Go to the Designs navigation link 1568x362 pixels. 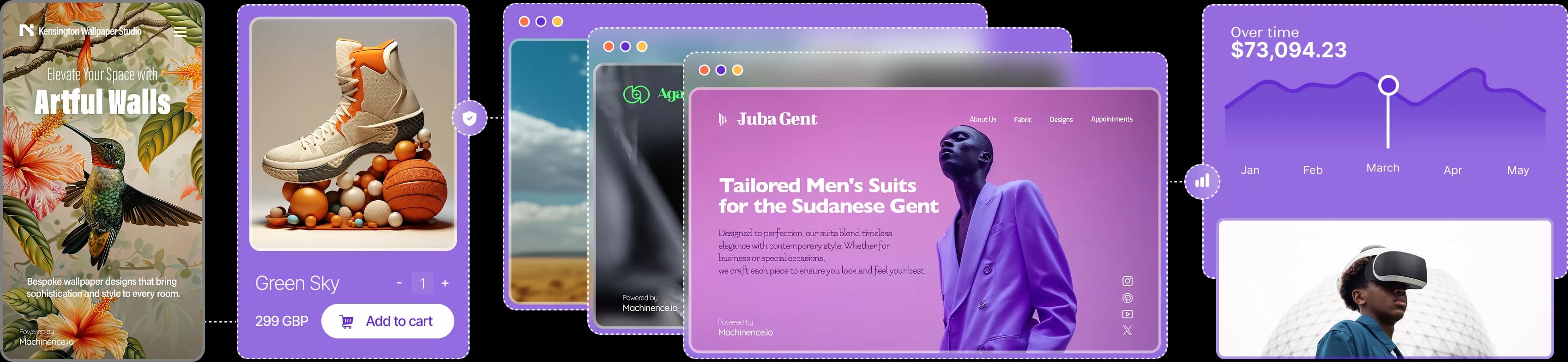point(1061,120)
